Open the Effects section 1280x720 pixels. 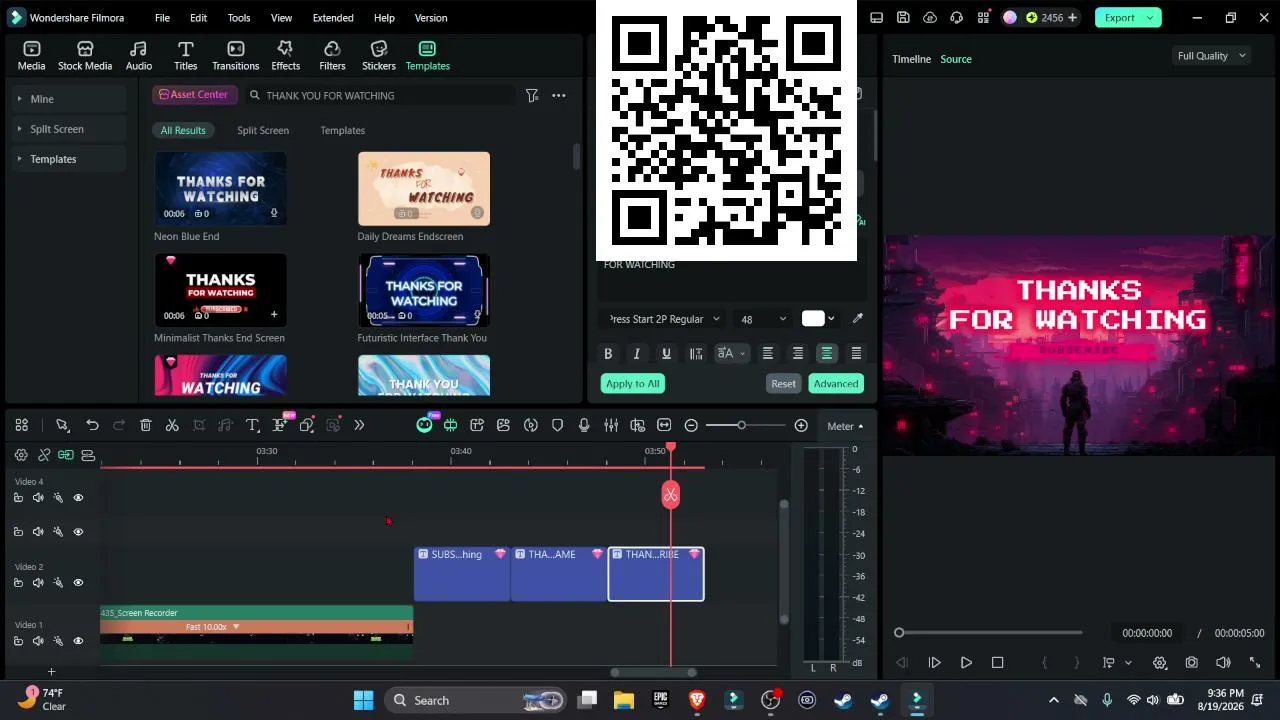click(285, 56)
